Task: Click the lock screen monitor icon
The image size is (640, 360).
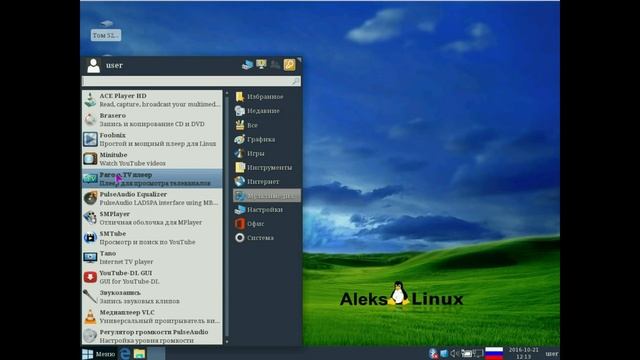Action: click(x=261, y=64)
